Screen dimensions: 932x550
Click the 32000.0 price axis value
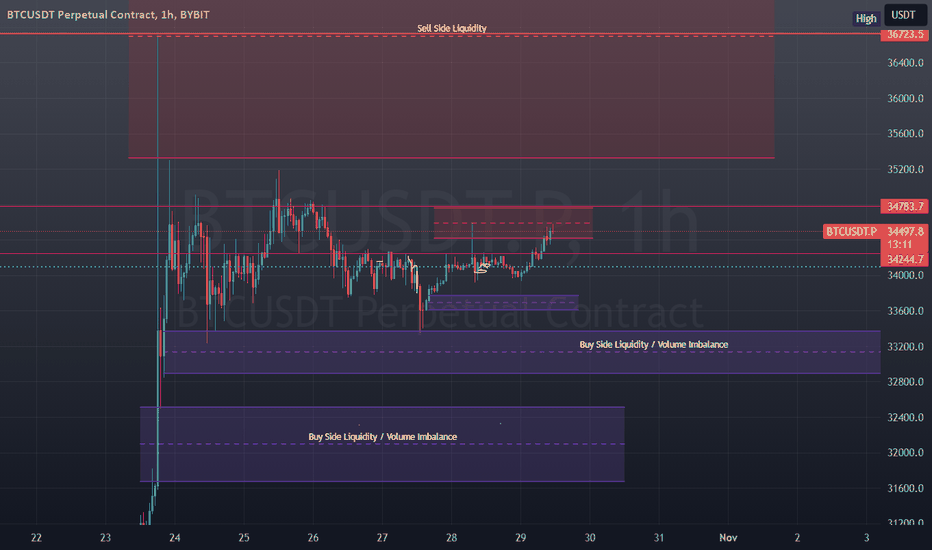(905, 452)
